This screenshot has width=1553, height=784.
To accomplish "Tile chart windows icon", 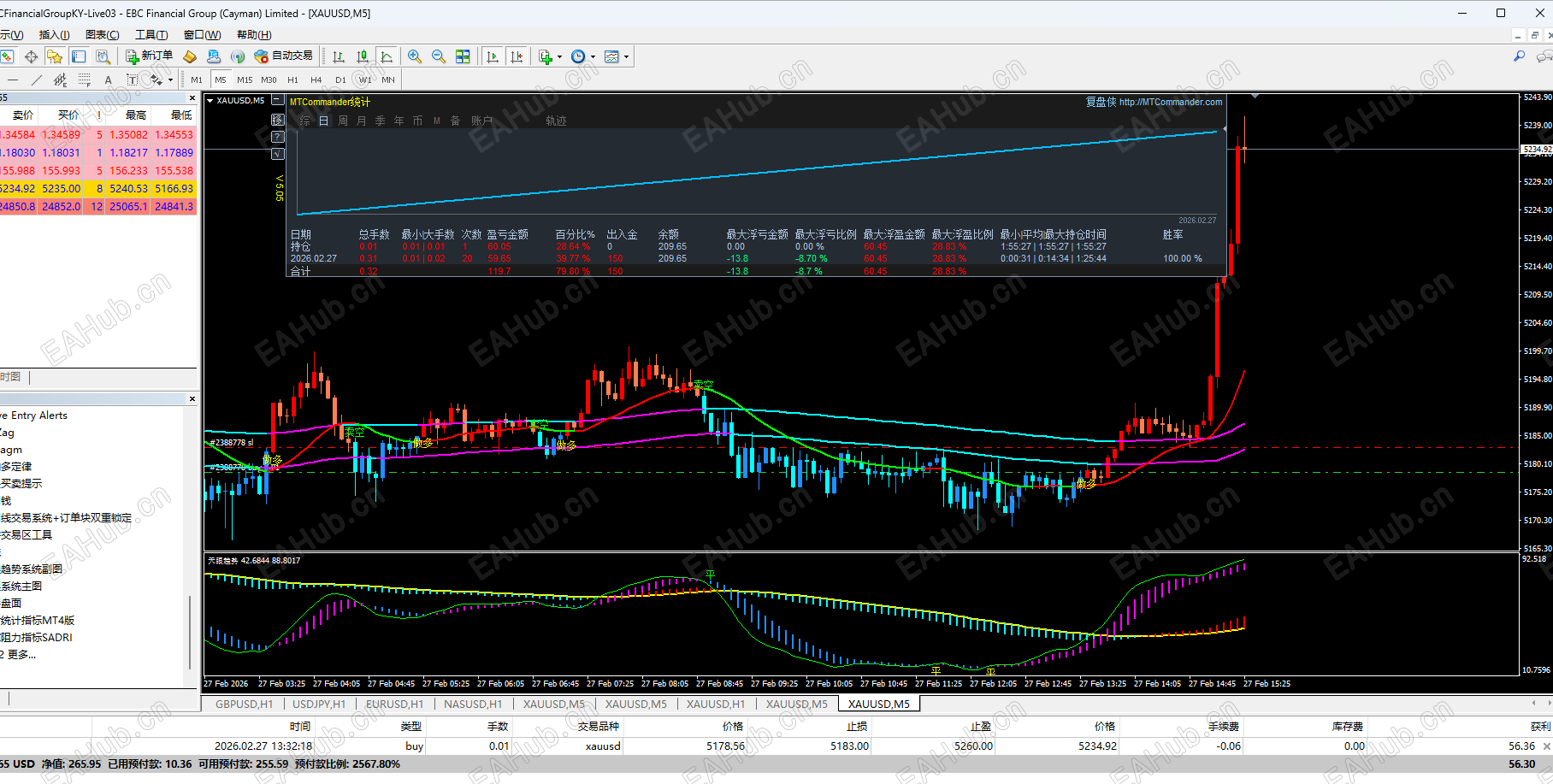I will coord(463,56).
